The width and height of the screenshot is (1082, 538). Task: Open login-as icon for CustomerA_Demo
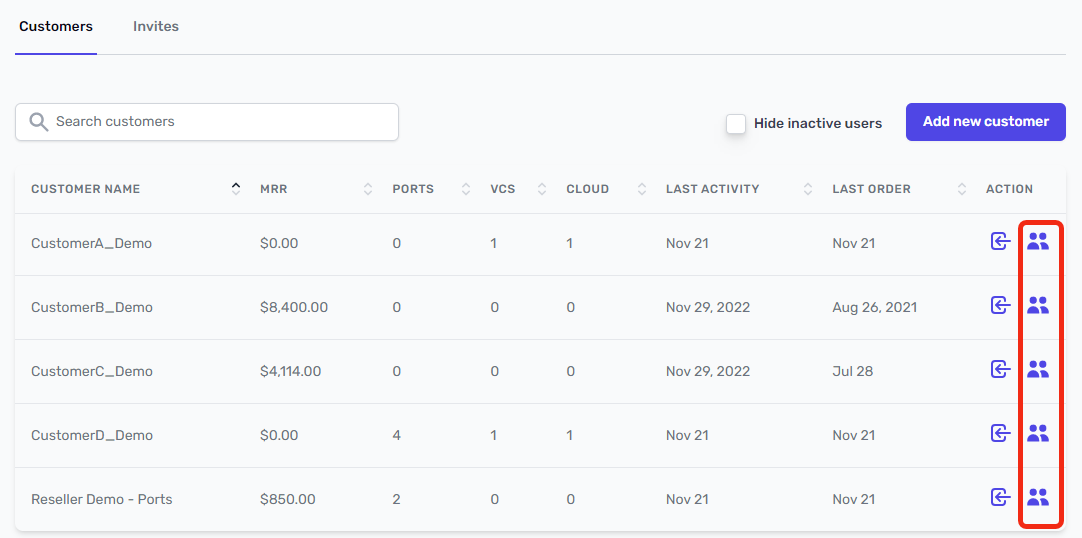coord(1001,241)
